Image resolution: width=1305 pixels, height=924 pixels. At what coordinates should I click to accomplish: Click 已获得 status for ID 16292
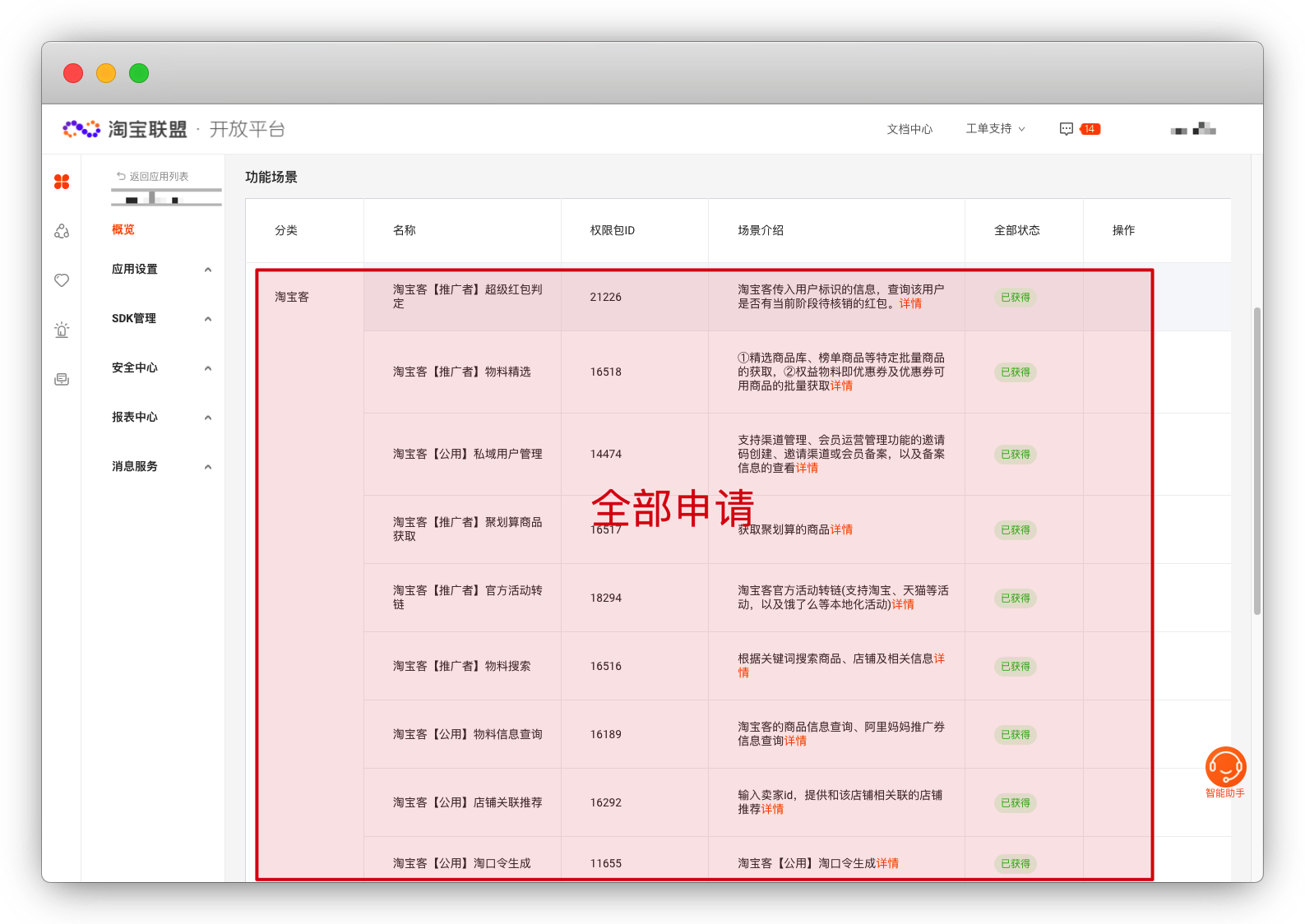1016,802
